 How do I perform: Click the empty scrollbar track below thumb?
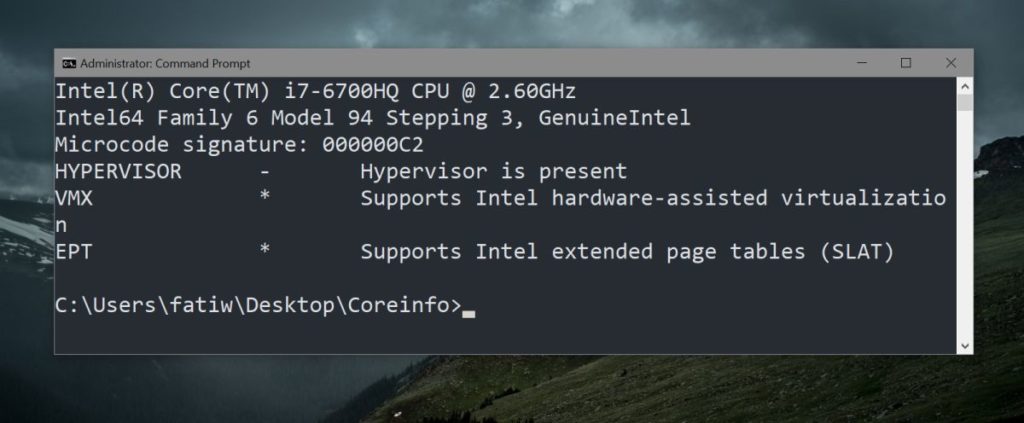click(965, 225)
